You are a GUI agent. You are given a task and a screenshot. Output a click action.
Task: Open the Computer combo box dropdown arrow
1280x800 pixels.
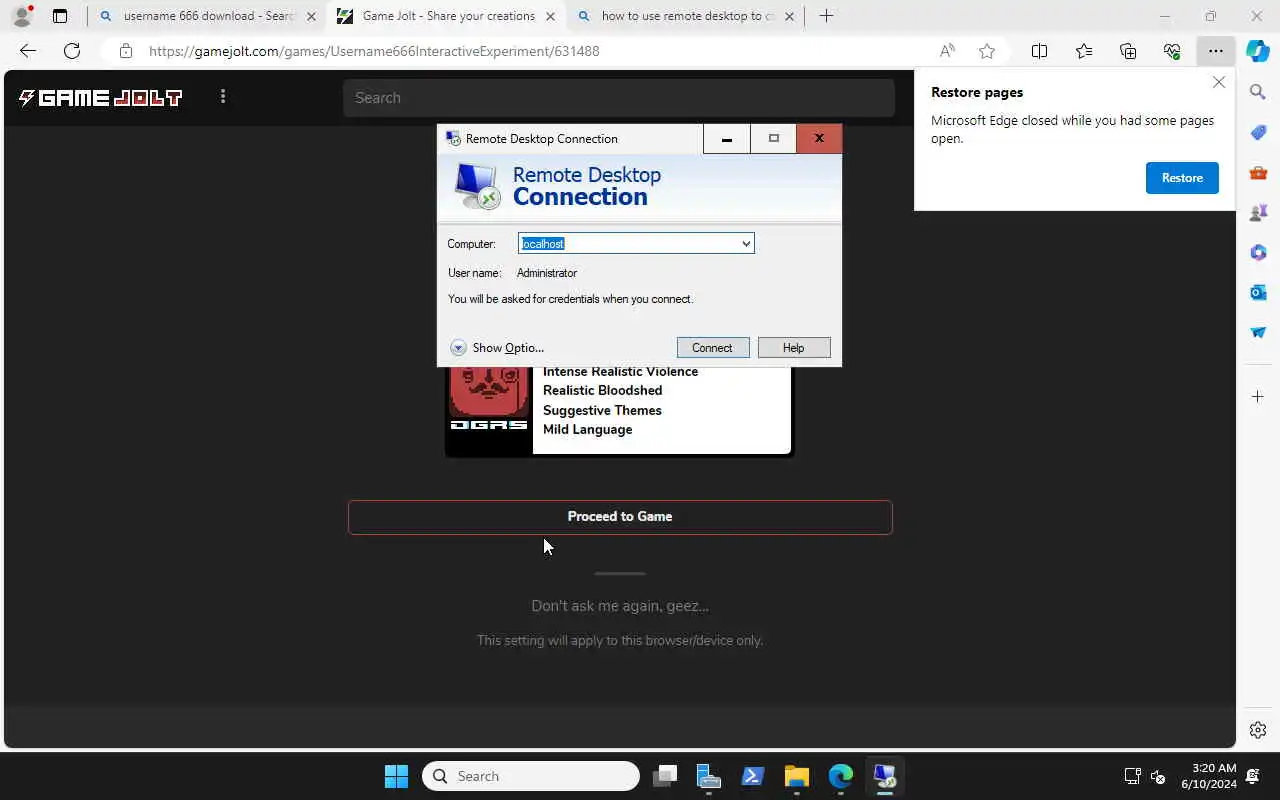745,244
